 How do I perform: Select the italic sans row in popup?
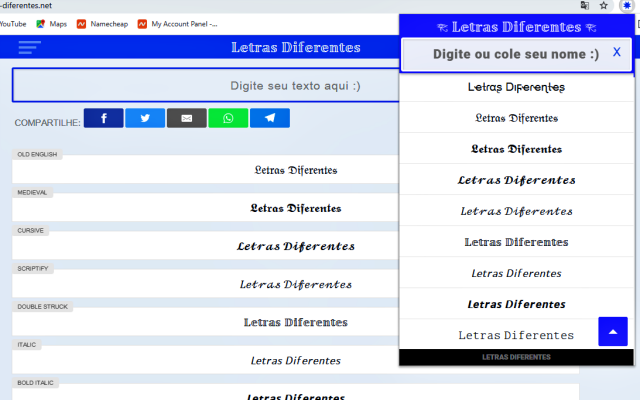(516, 273)
